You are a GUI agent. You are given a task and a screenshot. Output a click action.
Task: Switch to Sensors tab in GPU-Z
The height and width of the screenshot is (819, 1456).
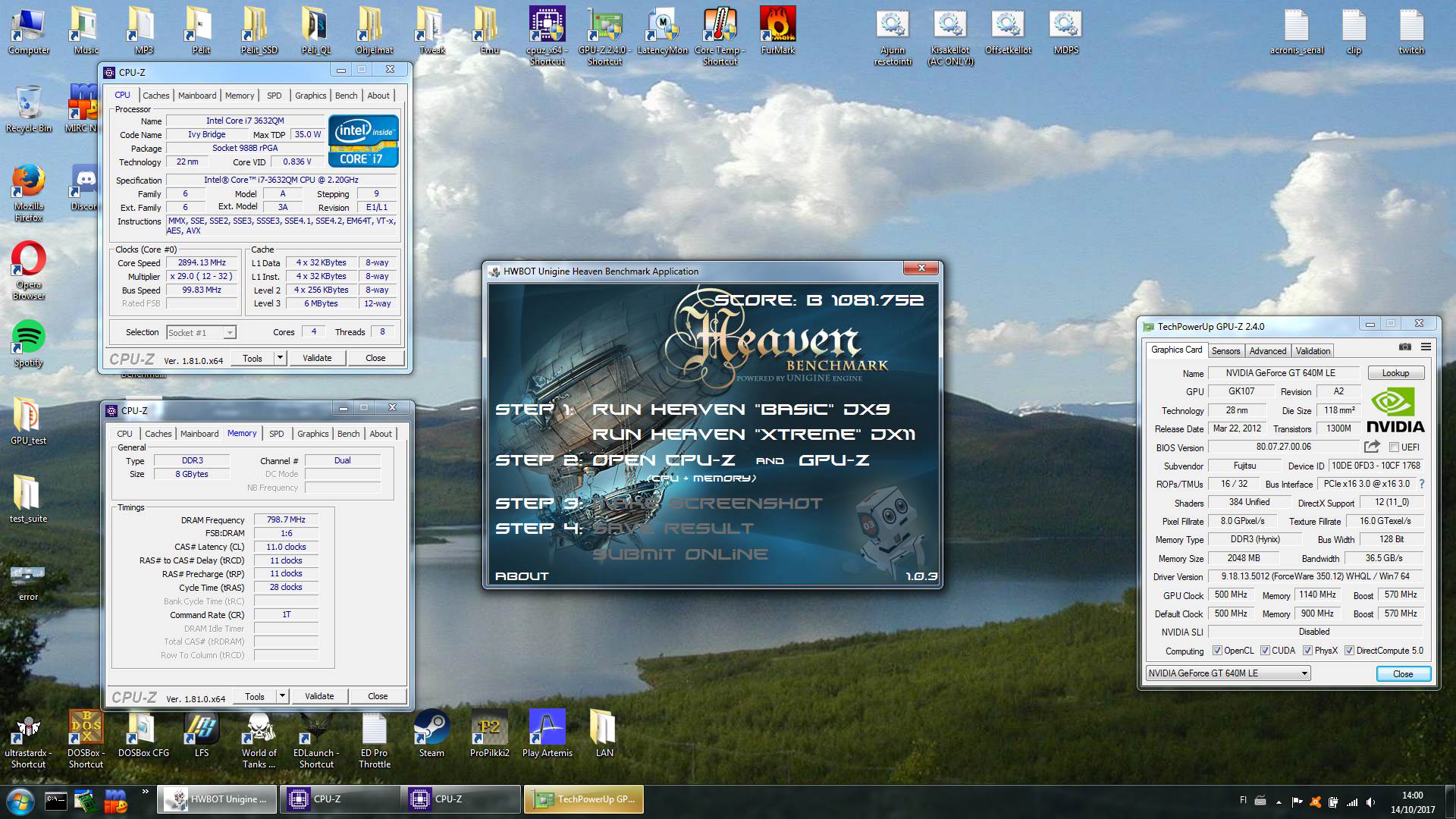[x=1225, y=351]
